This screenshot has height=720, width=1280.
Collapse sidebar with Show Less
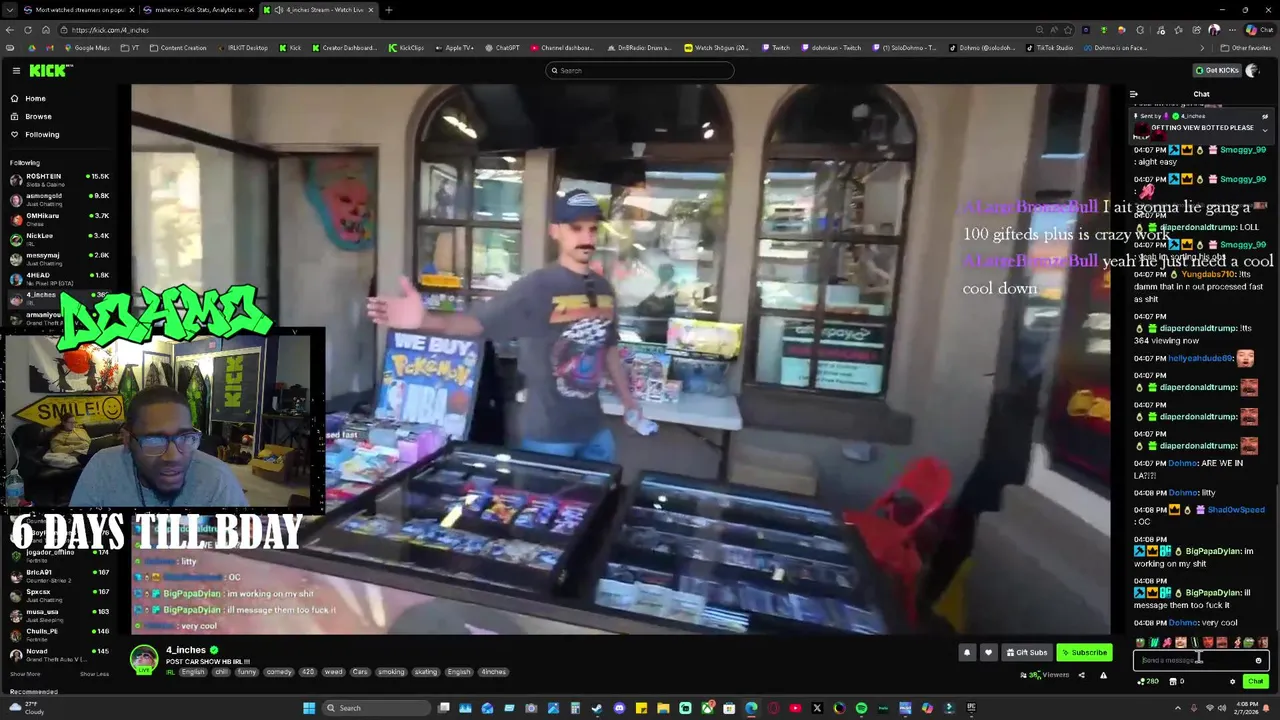94,674
